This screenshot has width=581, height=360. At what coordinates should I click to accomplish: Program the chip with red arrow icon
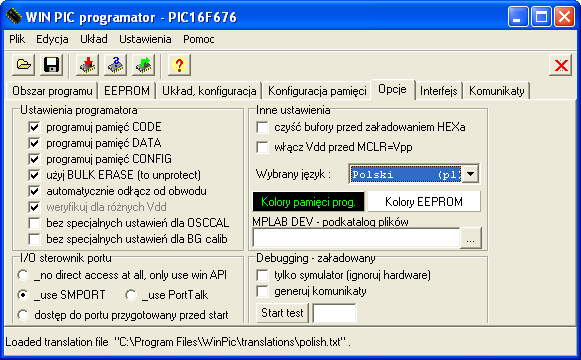pyautogui.click(x=87, y=65)
